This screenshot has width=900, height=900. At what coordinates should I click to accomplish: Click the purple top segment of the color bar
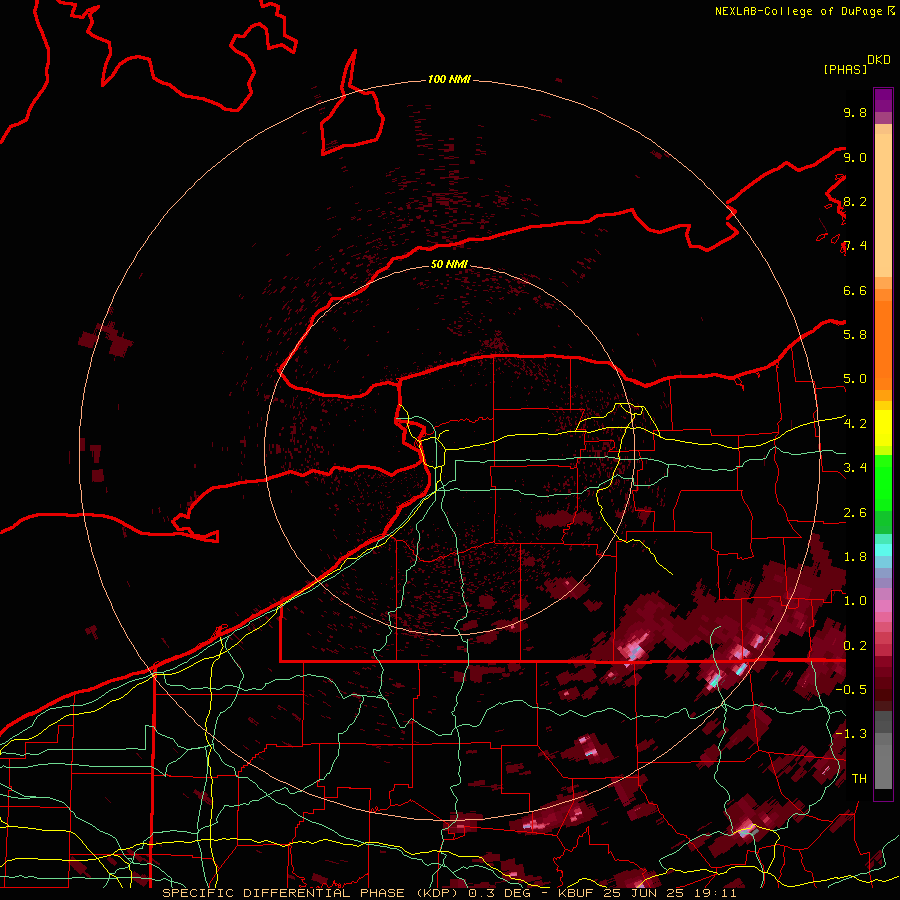point(883,100)
